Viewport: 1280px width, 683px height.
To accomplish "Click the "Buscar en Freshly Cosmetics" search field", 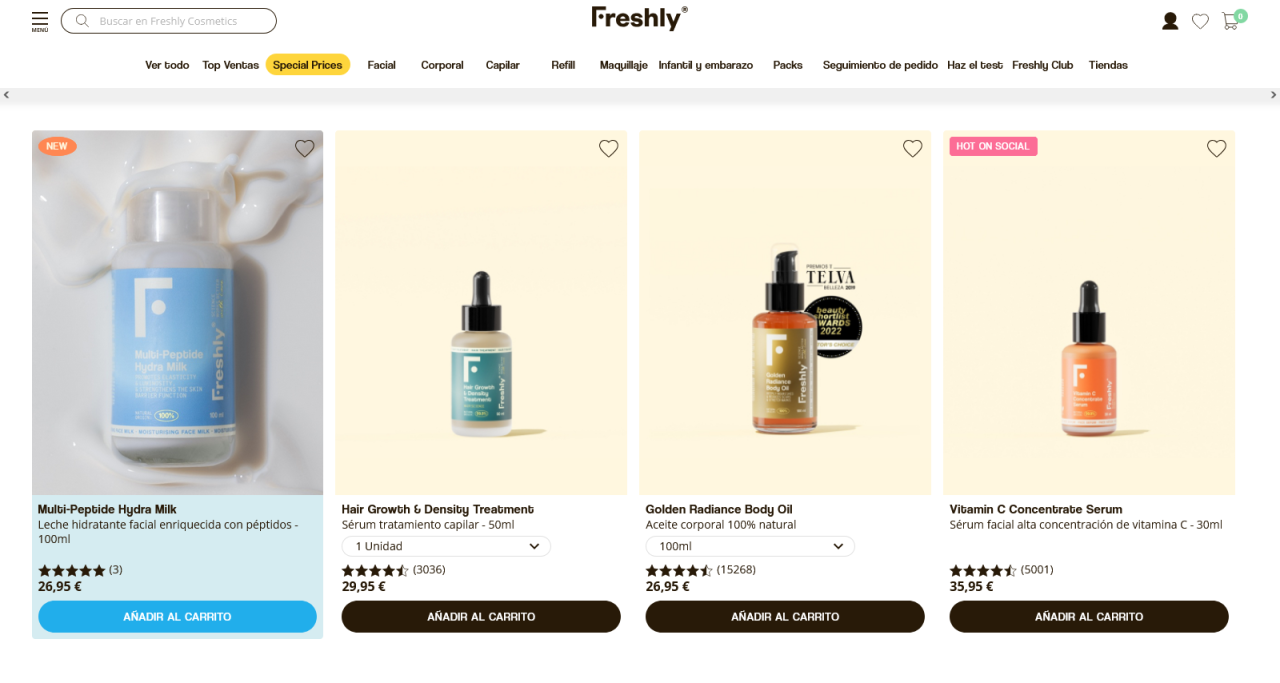I will click(180, 21).
